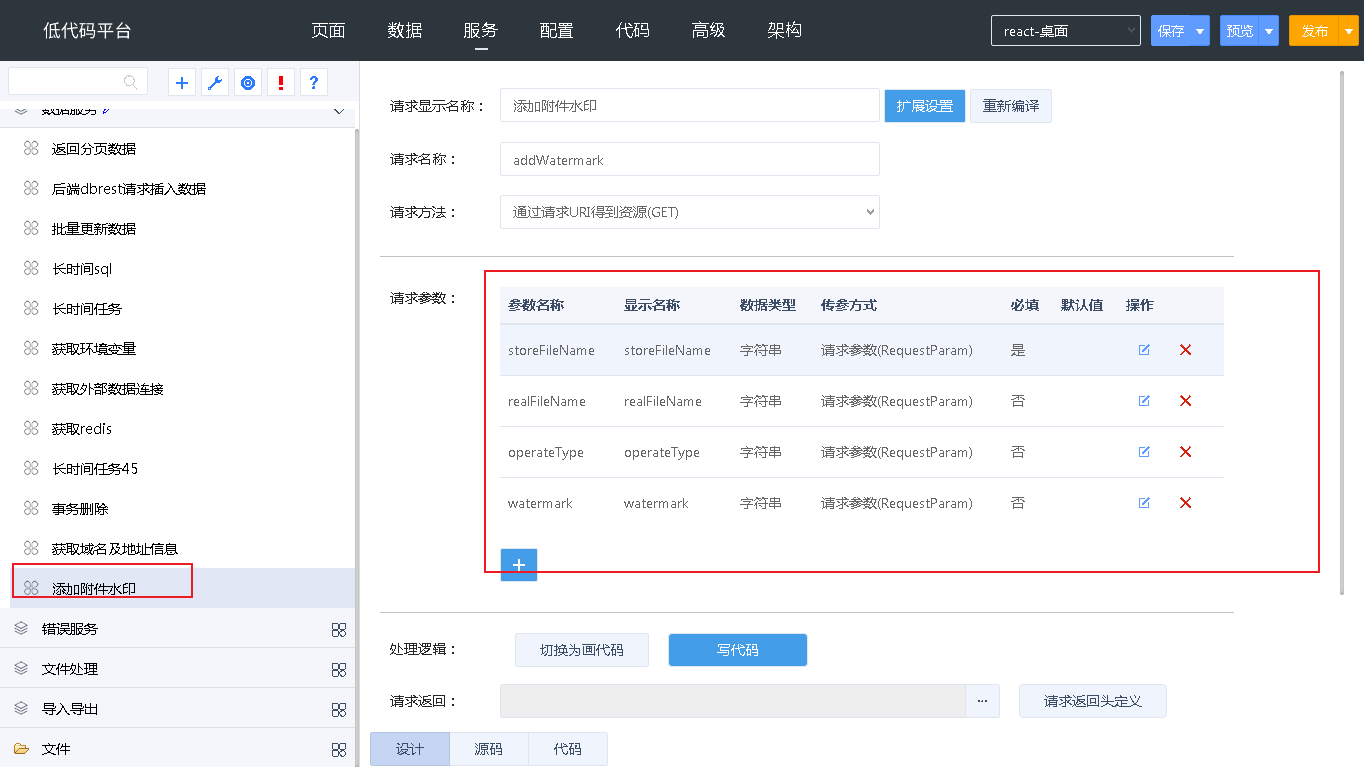Click the ellipsis button beside 请求返回 field
The image size is (1364, 767).
(x=982, y=701)
